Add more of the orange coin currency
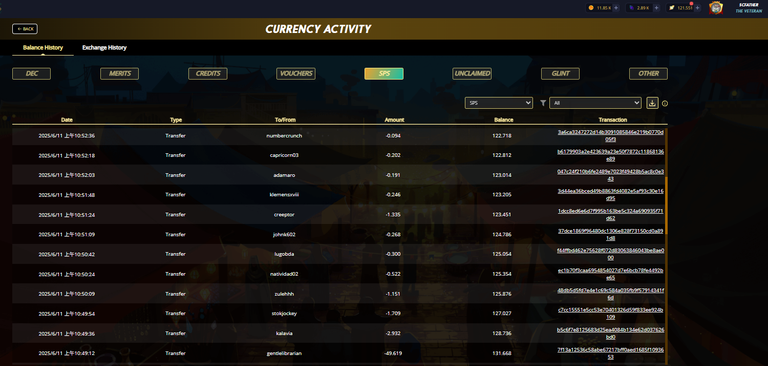 coord(616,8)
